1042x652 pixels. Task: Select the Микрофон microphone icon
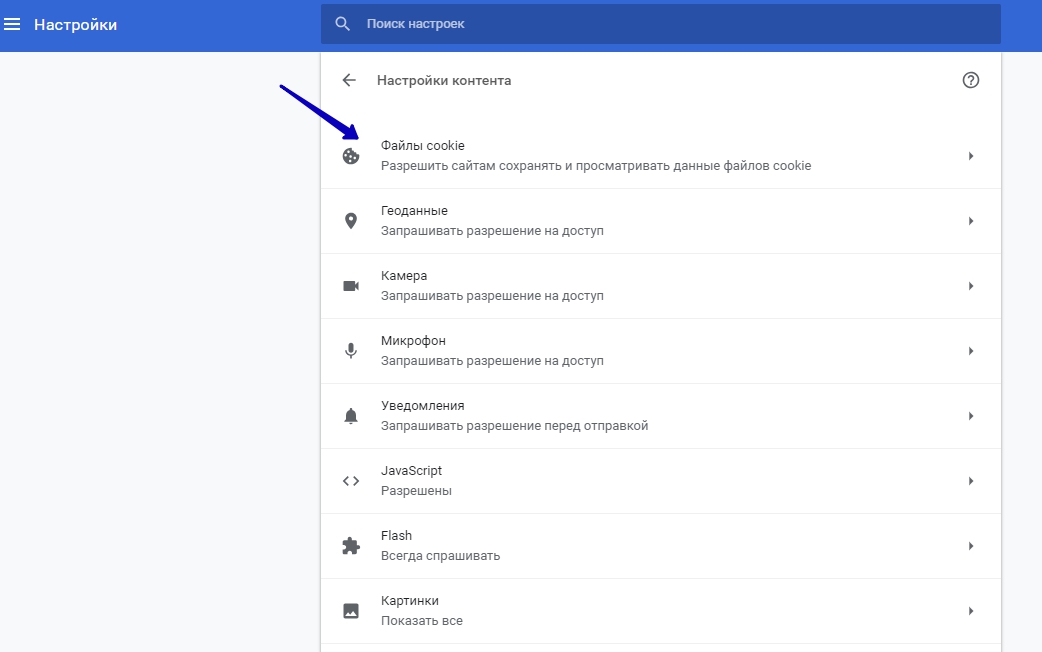350,351
